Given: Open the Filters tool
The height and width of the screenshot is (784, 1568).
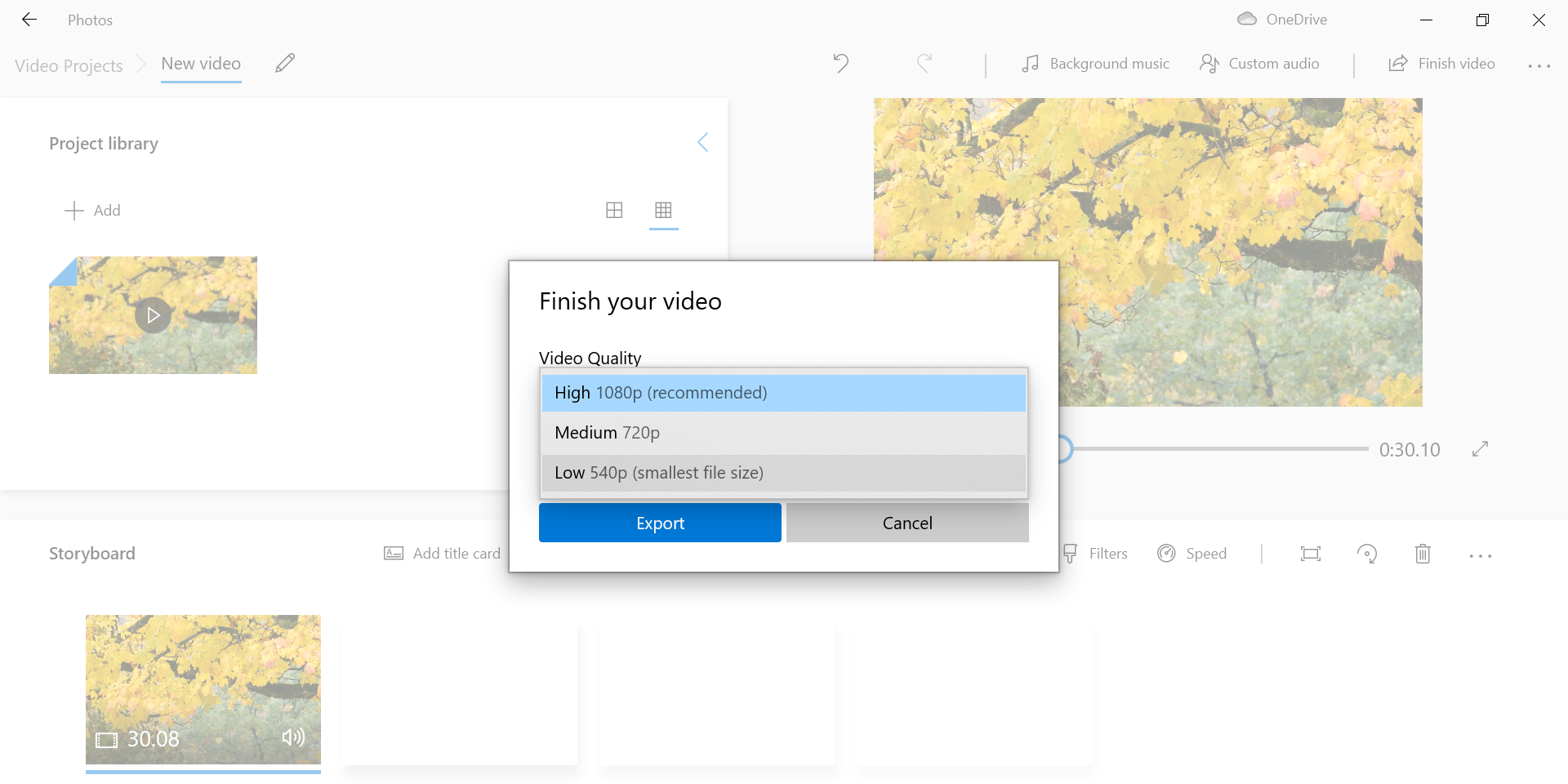Looking at the screenshot, I should point(1097,553).
